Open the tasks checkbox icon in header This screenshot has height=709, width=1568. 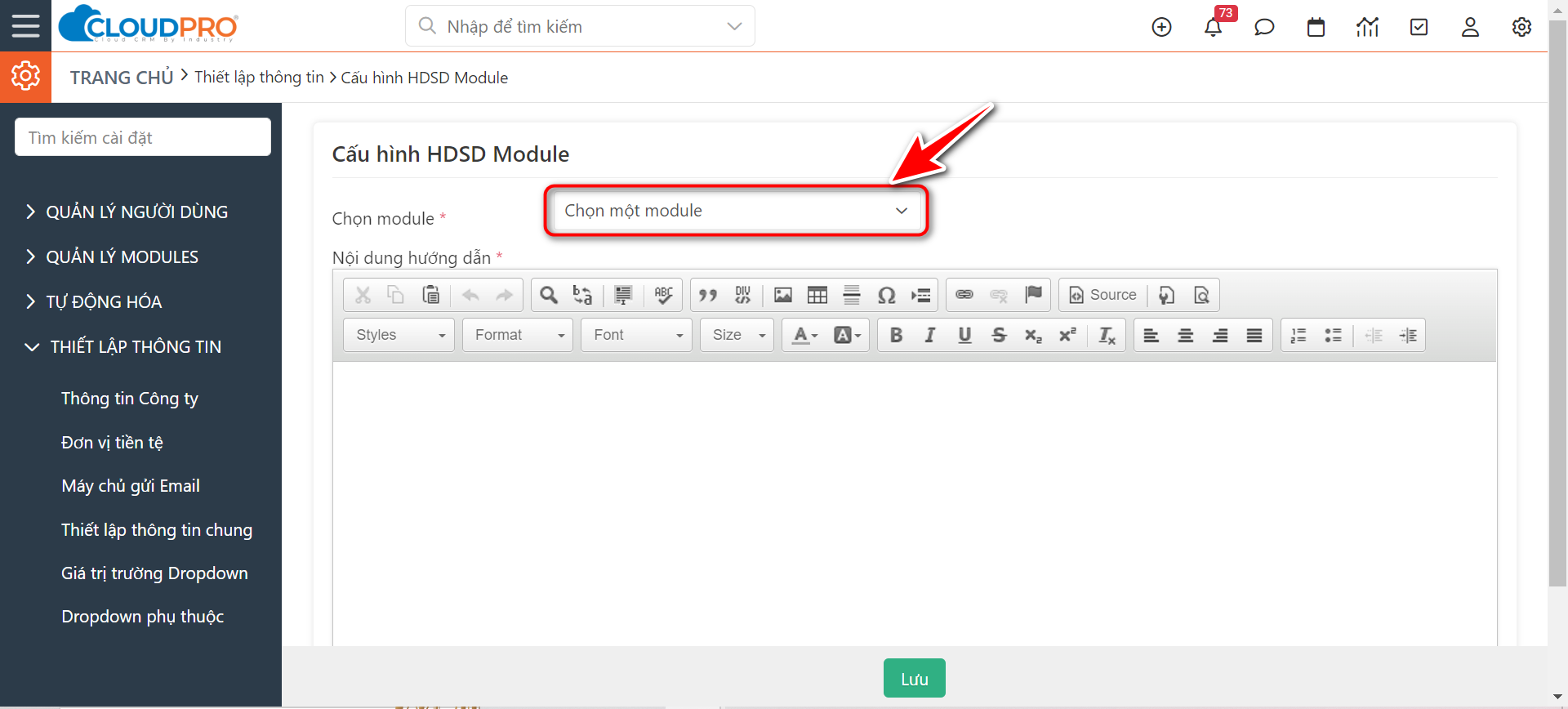[1419, 27]
